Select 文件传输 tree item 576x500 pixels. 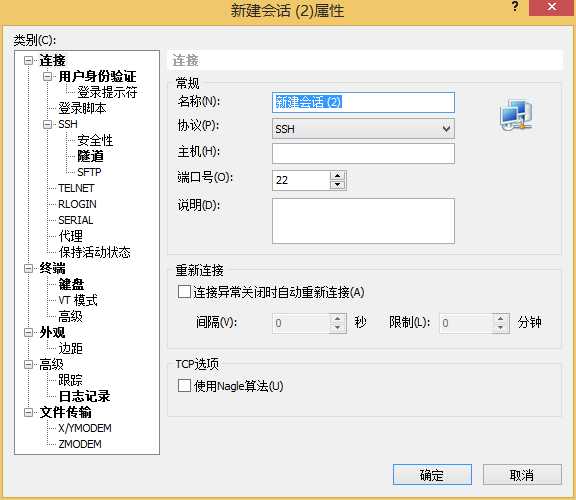tap(65, 412)
